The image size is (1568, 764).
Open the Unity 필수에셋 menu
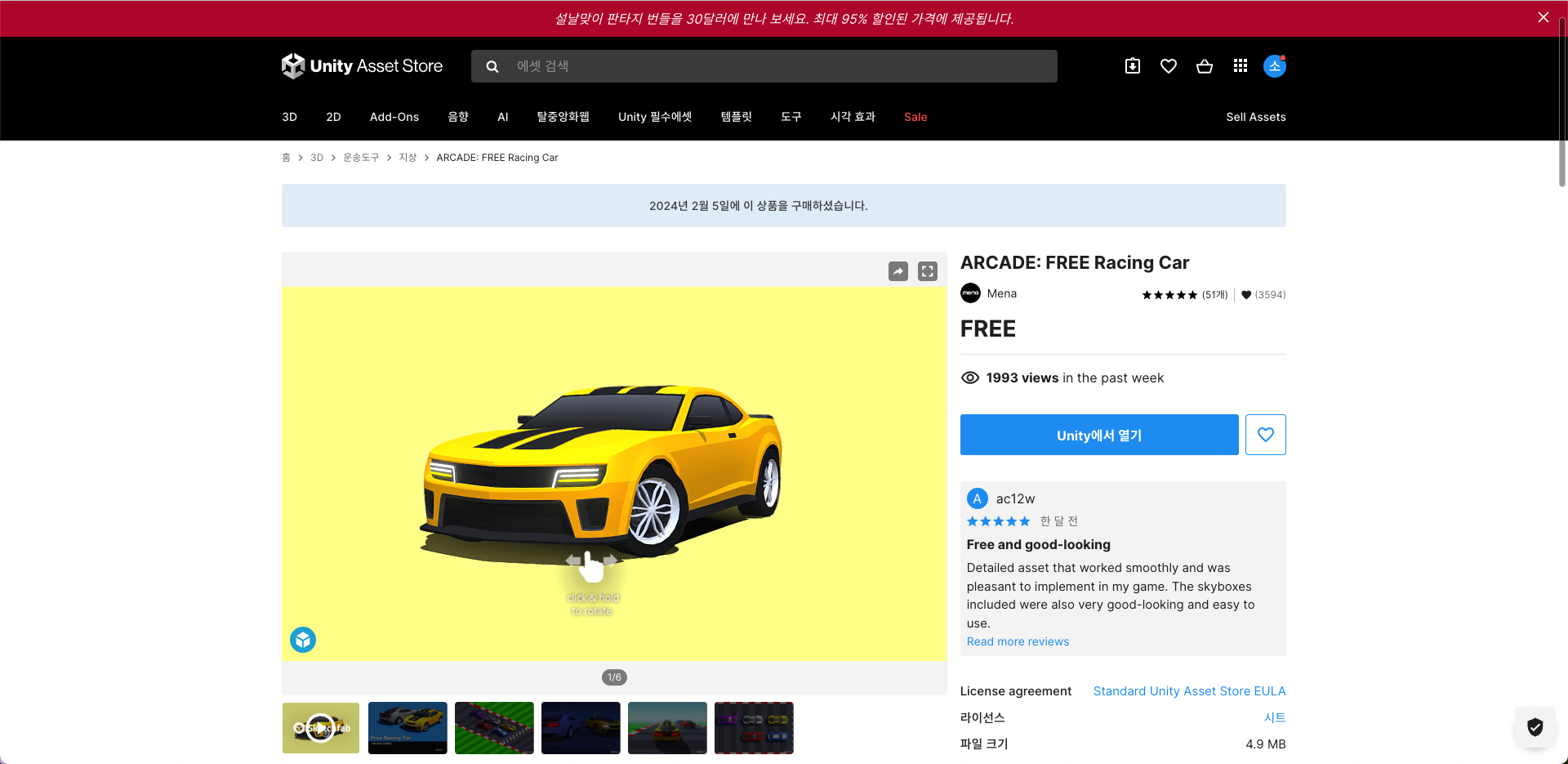click(655, 117)
